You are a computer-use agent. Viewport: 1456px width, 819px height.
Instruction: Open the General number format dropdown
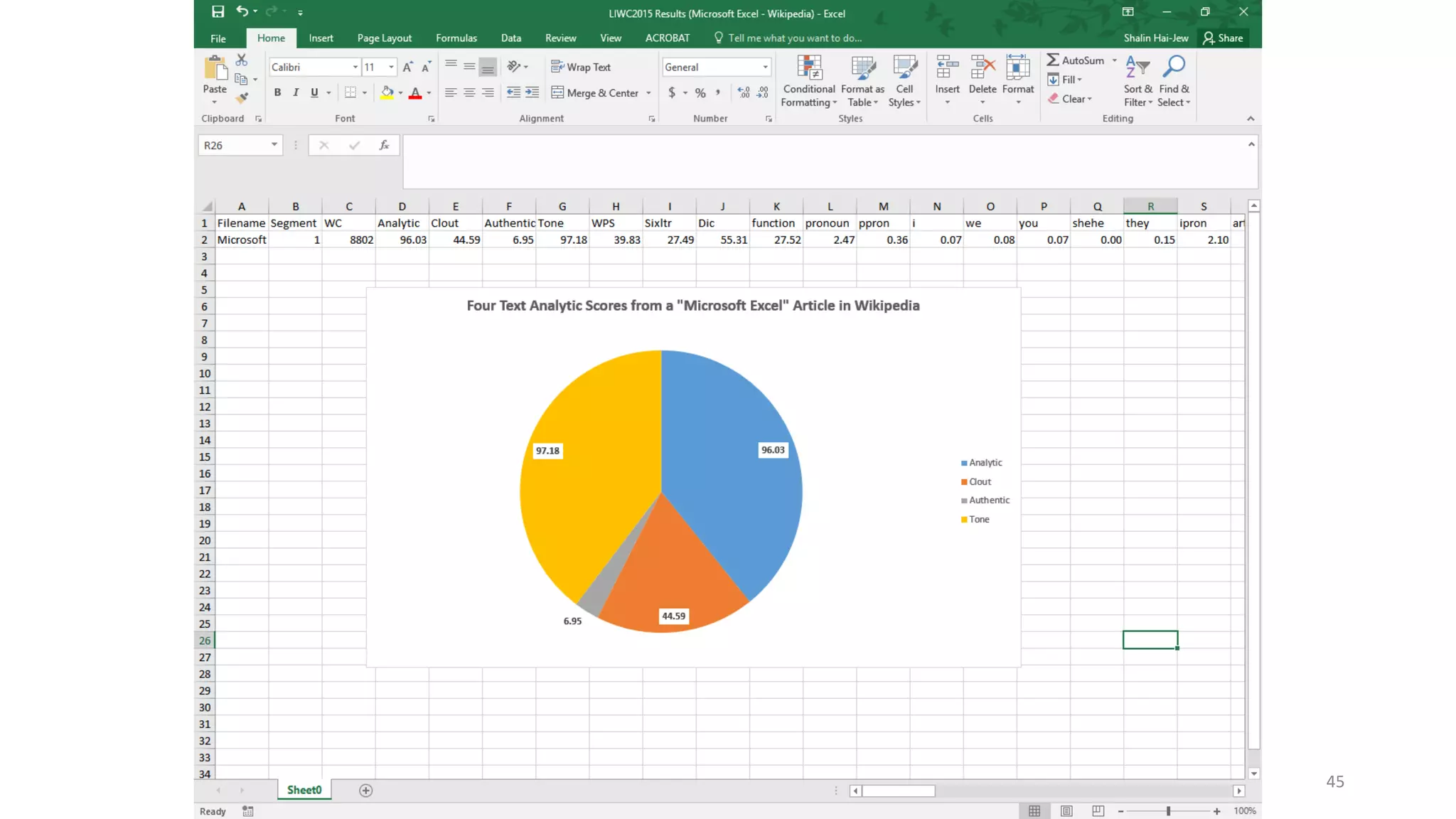[765, 67]
